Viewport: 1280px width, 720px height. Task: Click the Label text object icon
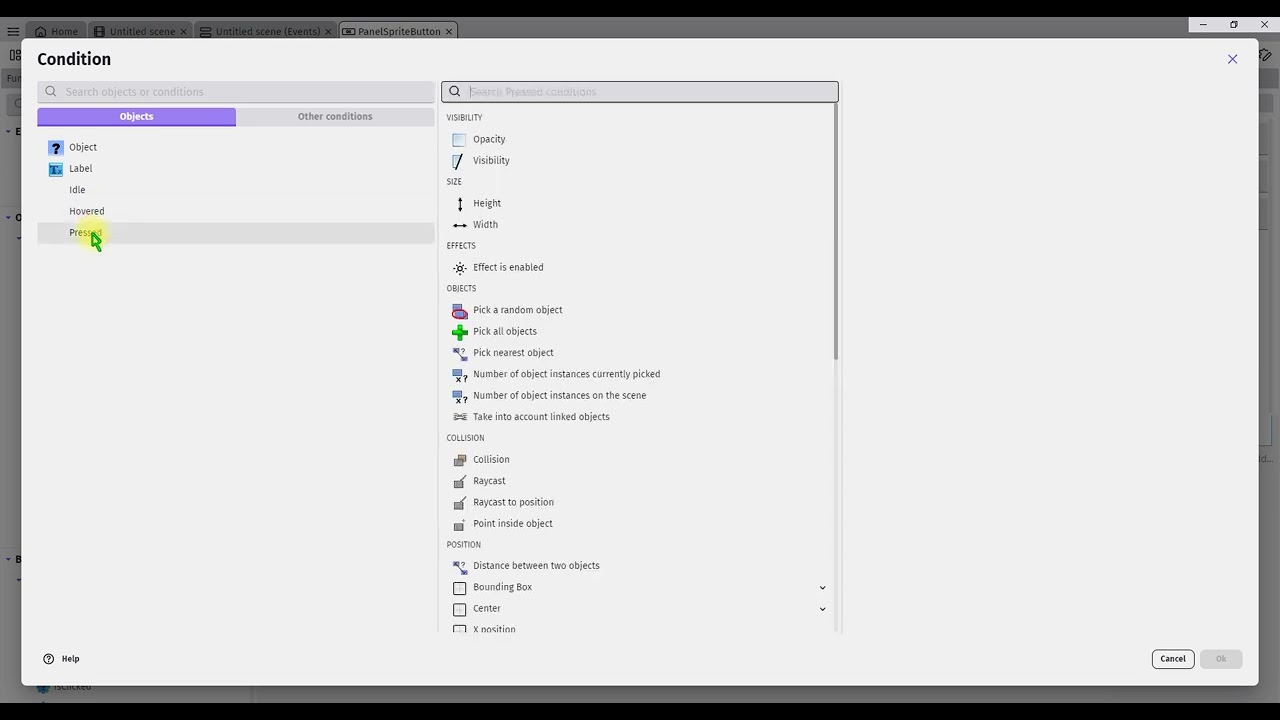coord(56,169)
